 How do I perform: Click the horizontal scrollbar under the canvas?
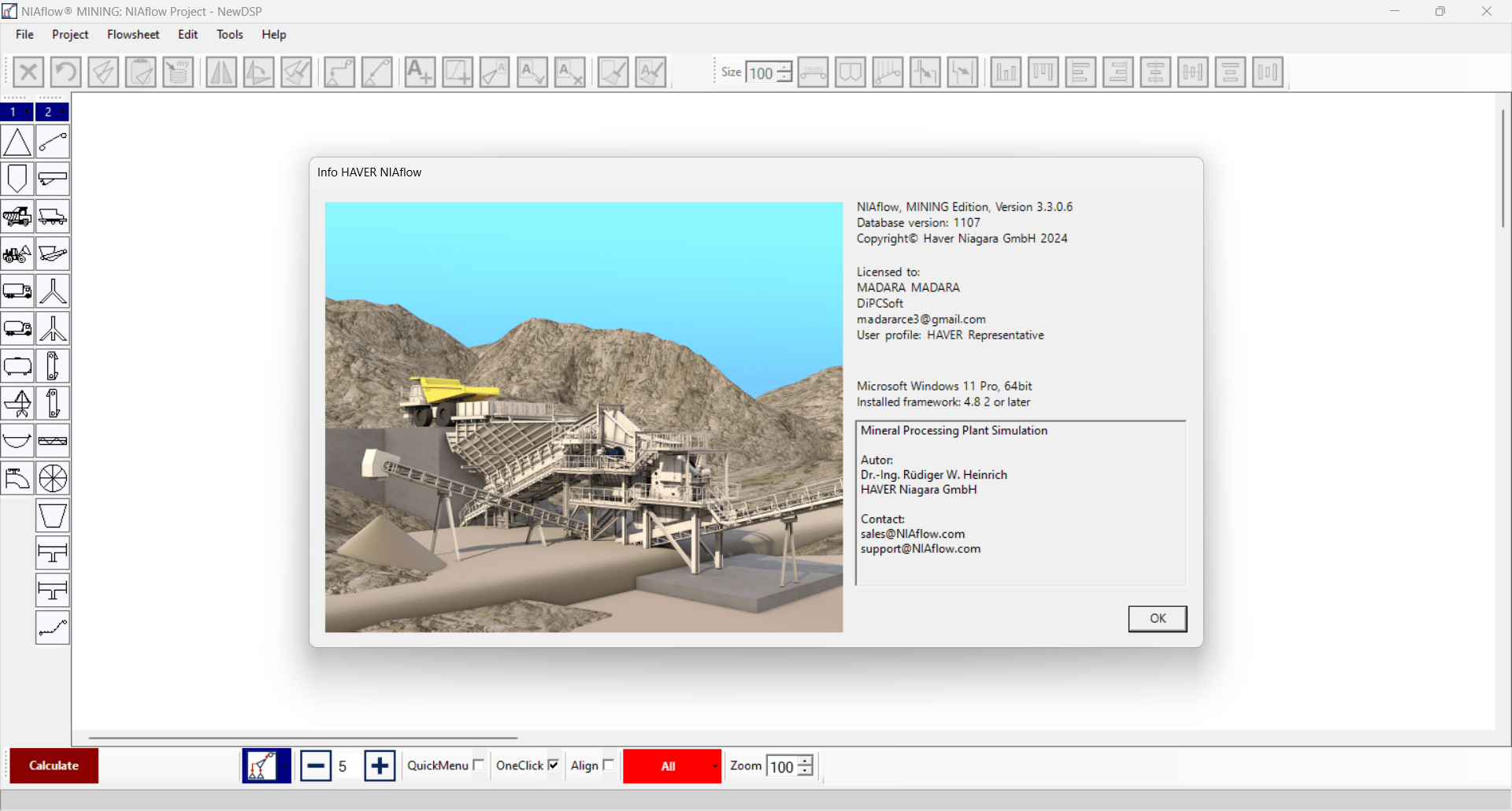click(303, 738)
